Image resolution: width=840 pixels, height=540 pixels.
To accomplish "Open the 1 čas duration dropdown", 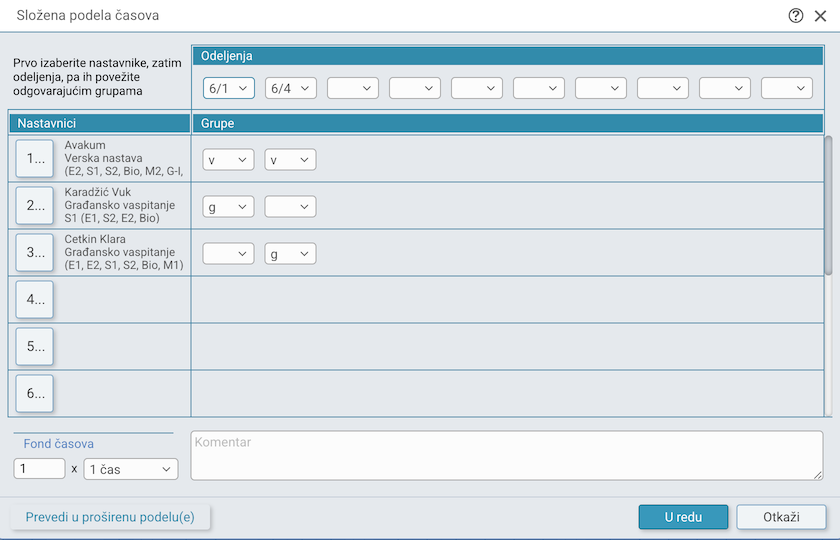I will tap(131, 469).
